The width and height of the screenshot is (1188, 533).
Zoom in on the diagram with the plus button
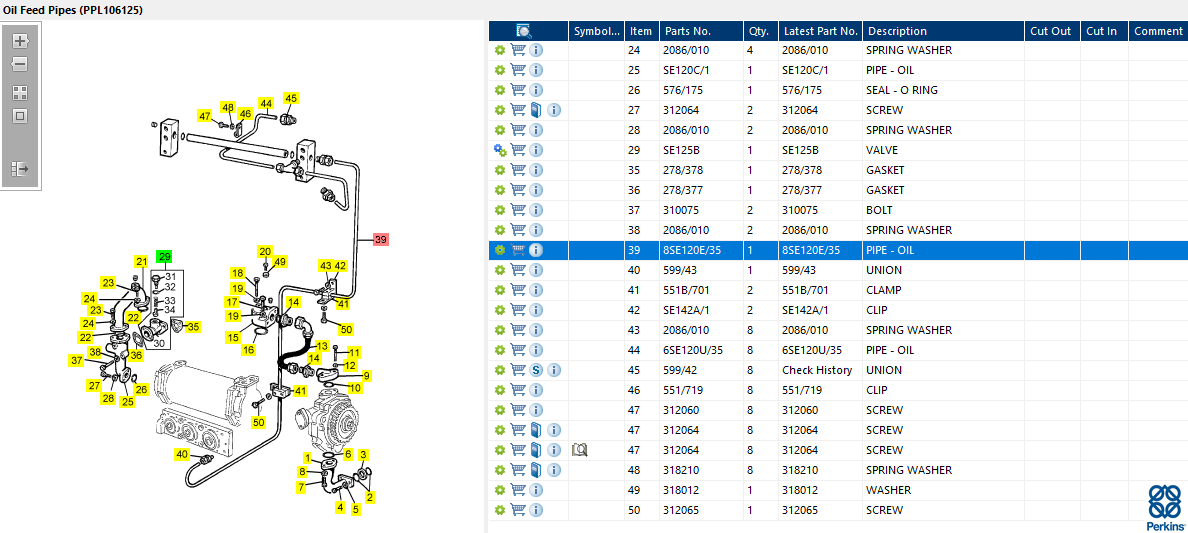[x=20, y=41]
